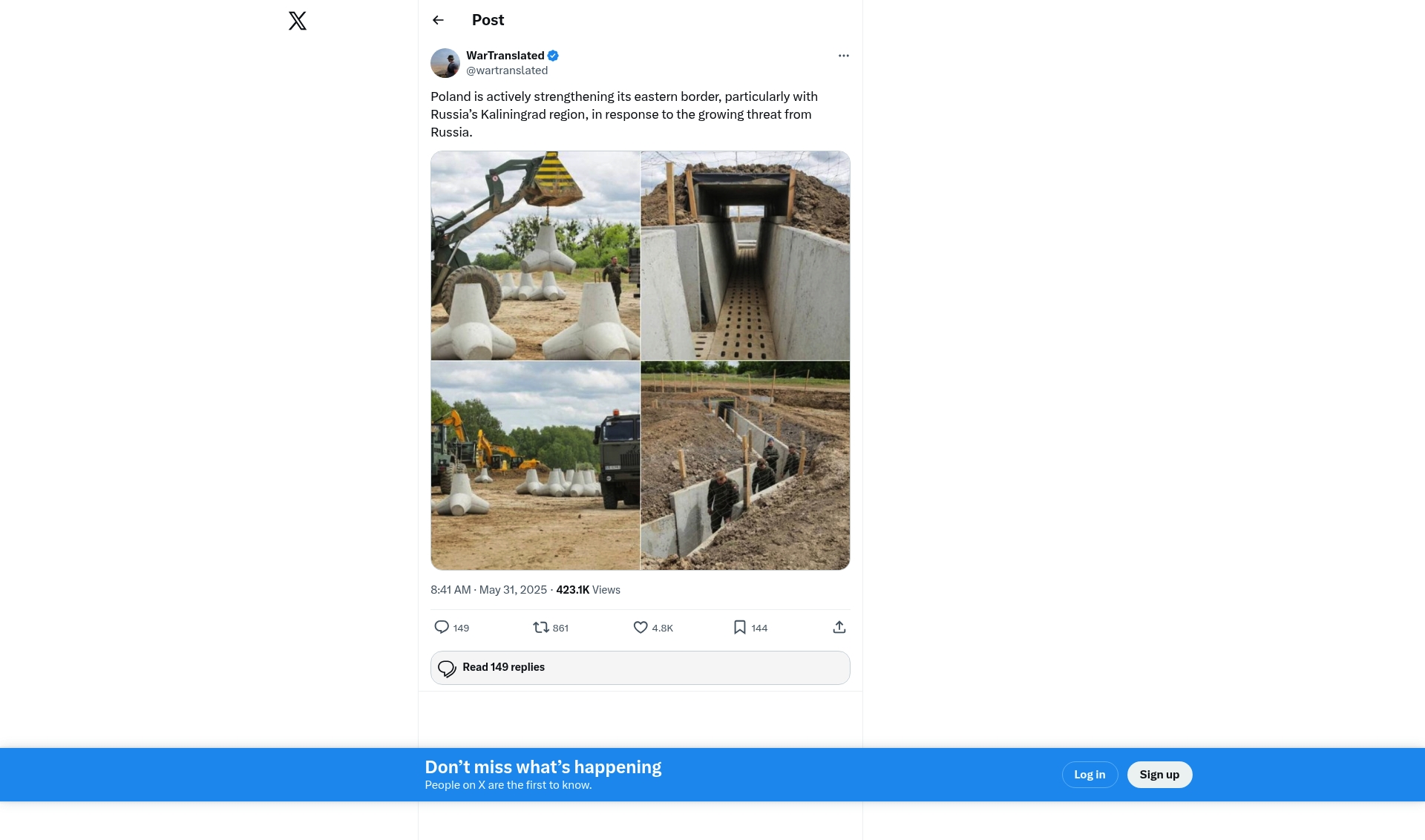Click the Log in button
The width and height of the screenshot is (1425, 840).
point(1090,775)
